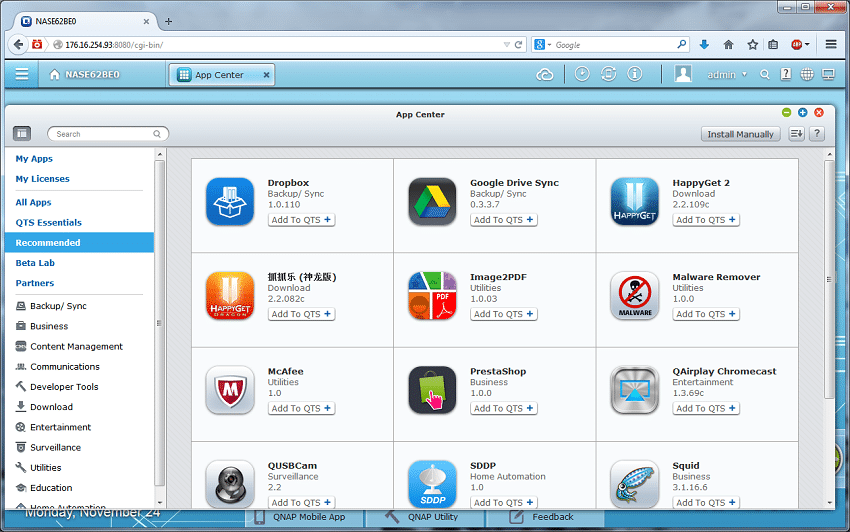Viewport: 850px width, 532px height.
Task: Open App Center help button
Action: coord(817,133)
